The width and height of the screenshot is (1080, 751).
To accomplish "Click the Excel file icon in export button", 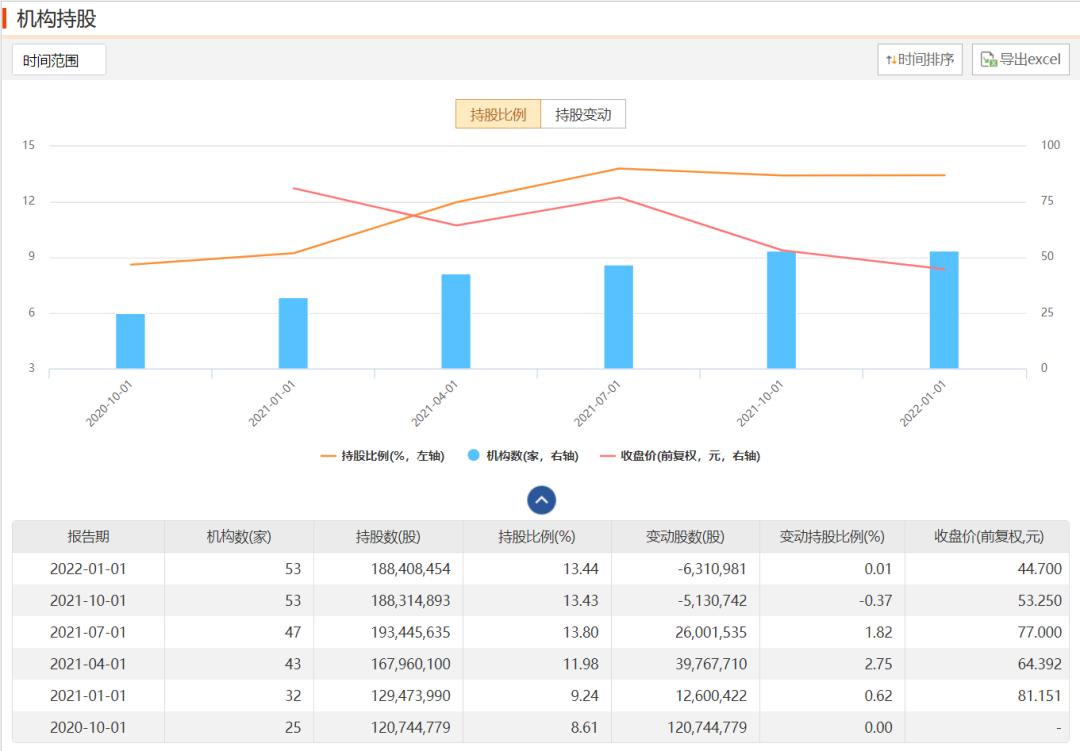I will 988,60.
